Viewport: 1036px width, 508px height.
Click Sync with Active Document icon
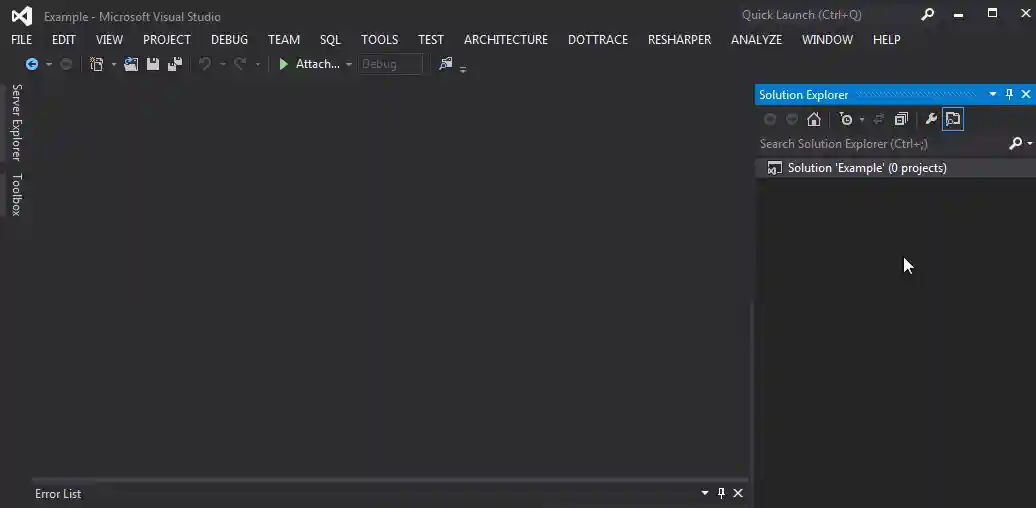[879, 119]
